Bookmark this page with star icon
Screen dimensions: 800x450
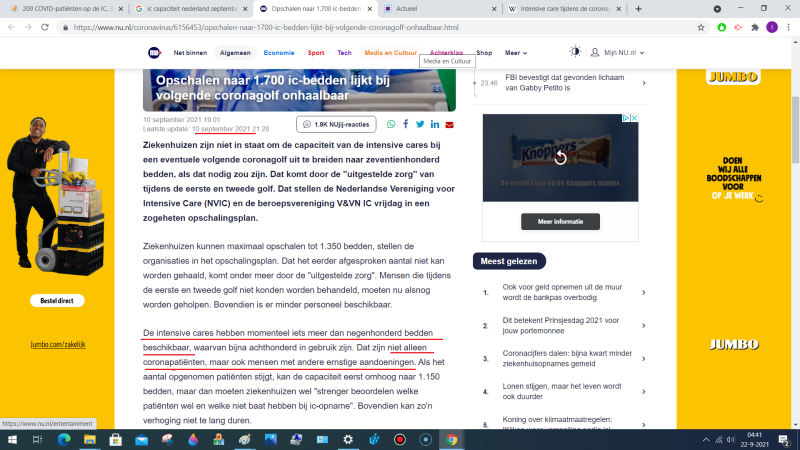pos(701,28)
